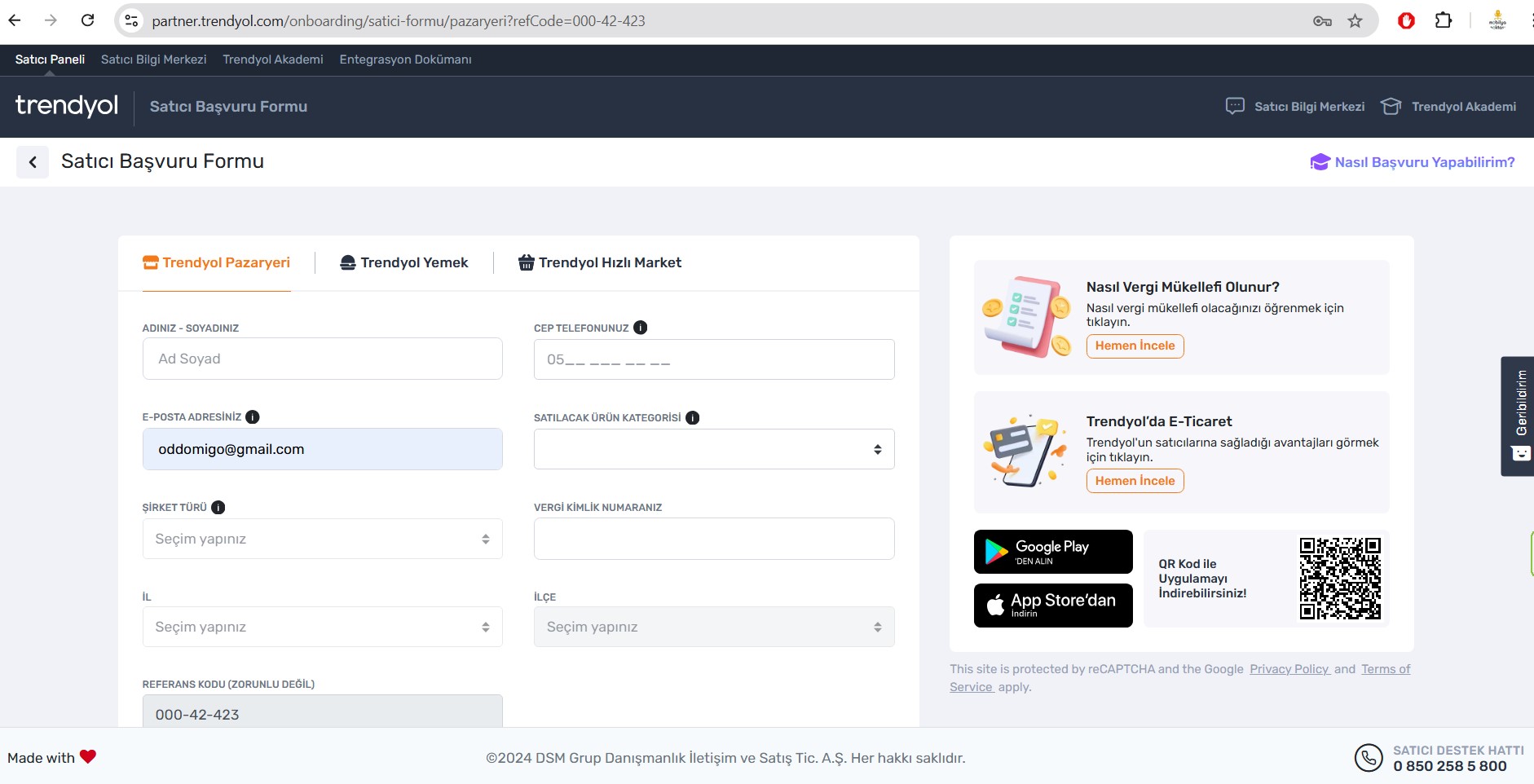This screenshot has height=784, width=1534.
Task: Open Entegrasyon Dokümanı in the top menu
Action: point(406,59)
